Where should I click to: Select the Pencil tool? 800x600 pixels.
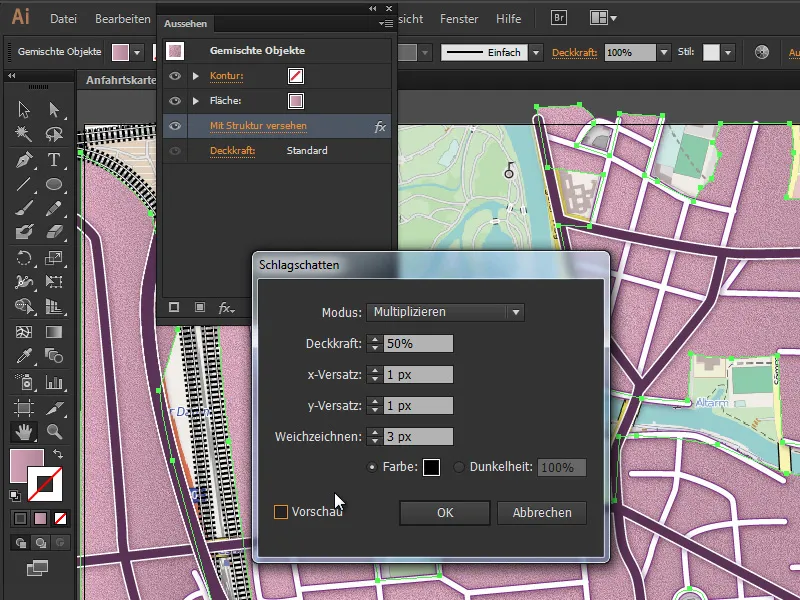click(x=54, y=209)
